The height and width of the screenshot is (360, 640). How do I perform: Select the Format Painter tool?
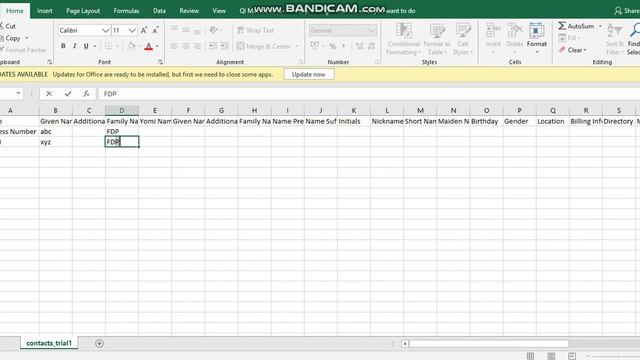(22, 50)
